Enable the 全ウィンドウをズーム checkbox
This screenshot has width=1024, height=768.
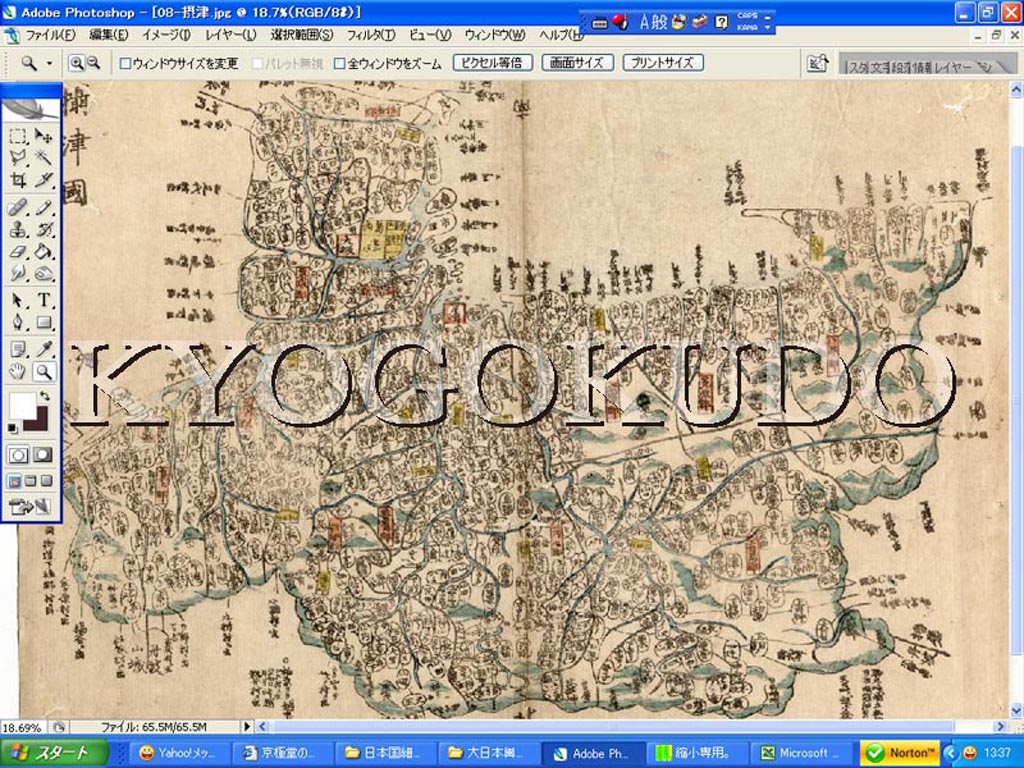click(x=340, y=64)
